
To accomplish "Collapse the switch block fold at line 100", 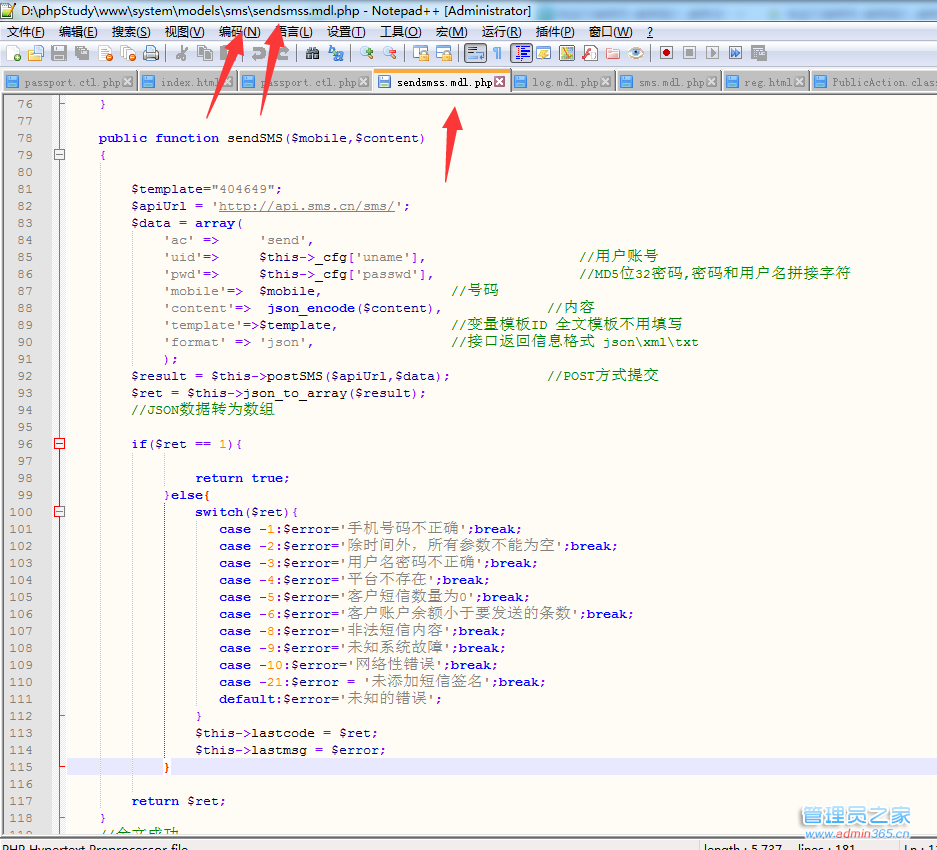I will 59,512.
